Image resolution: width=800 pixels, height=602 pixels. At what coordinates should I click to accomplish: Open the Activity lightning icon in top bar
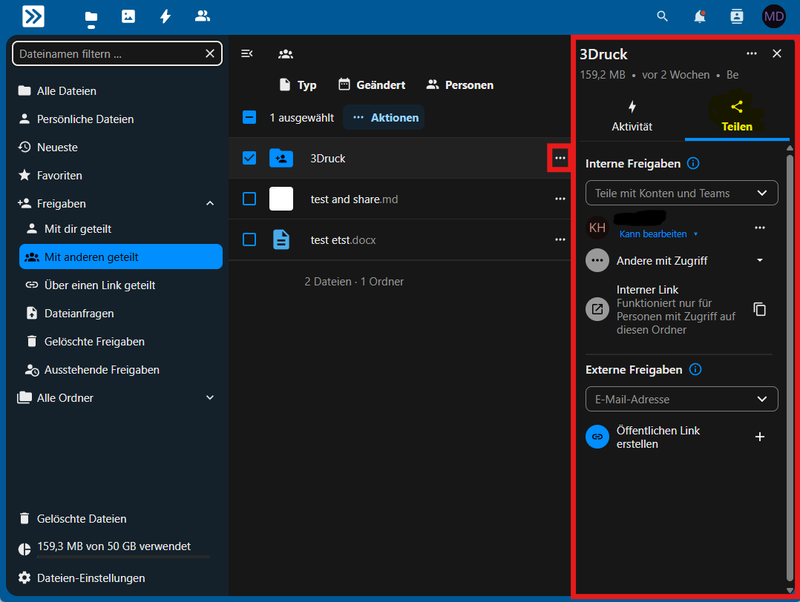tap(165, 16)
